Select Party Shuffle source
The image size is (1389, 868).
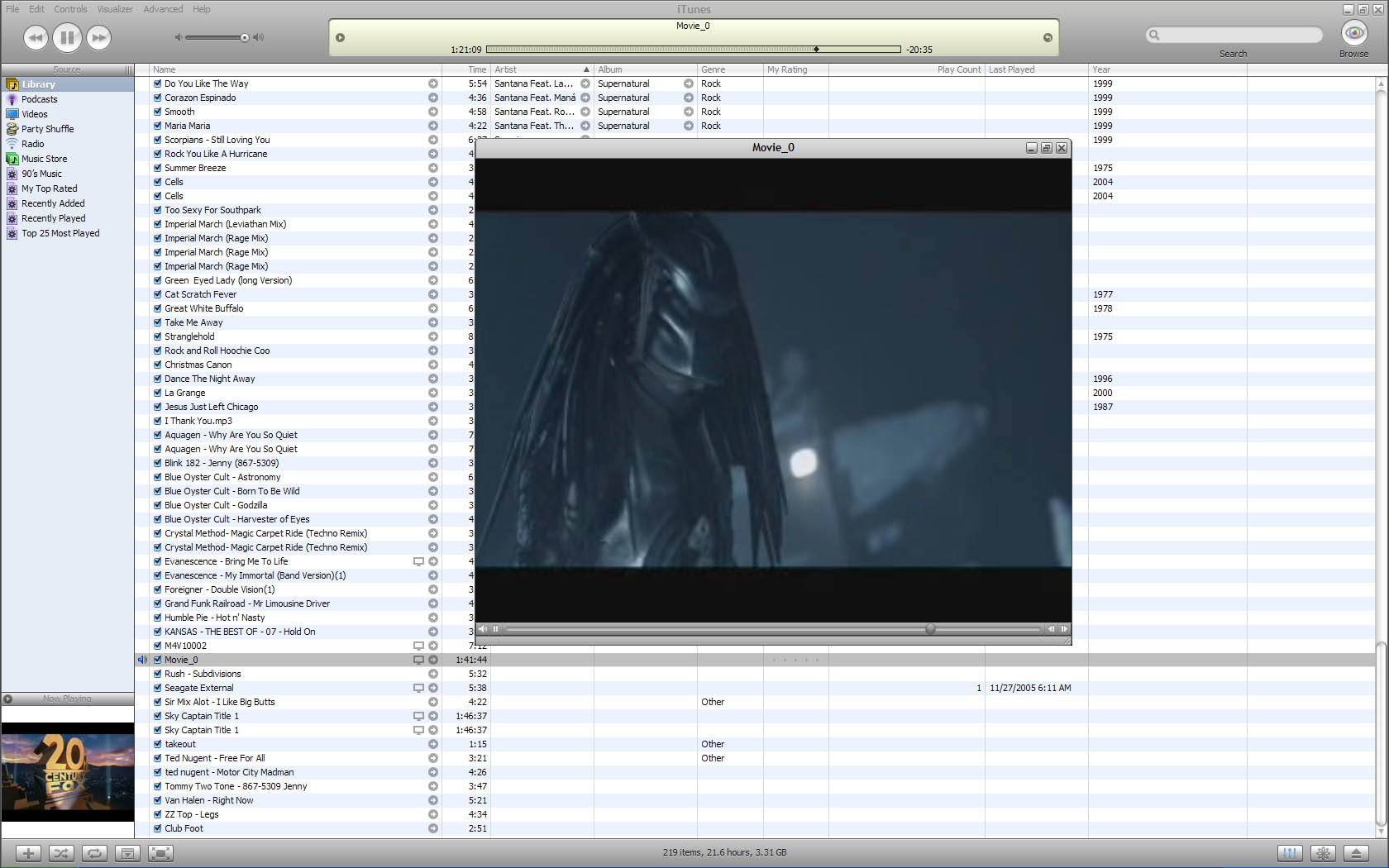pos(47,129)
